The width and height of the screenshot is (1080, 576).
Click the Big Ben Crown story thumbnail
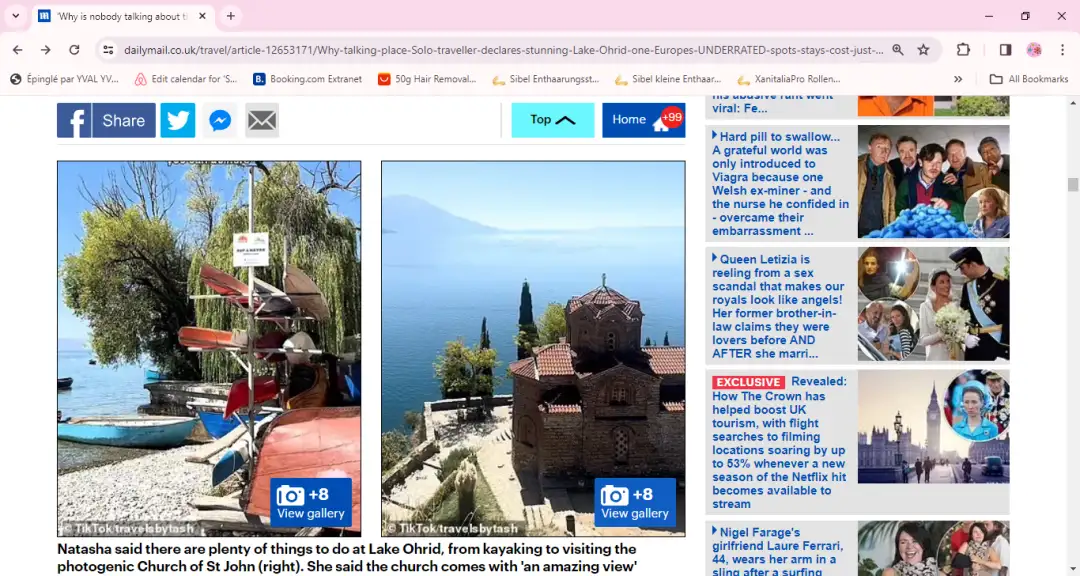coord(933,426)
